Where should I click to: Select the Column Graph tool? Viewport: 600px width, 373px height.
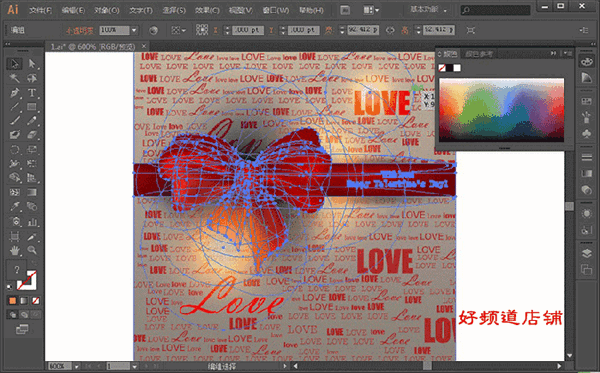coord(32,222)
